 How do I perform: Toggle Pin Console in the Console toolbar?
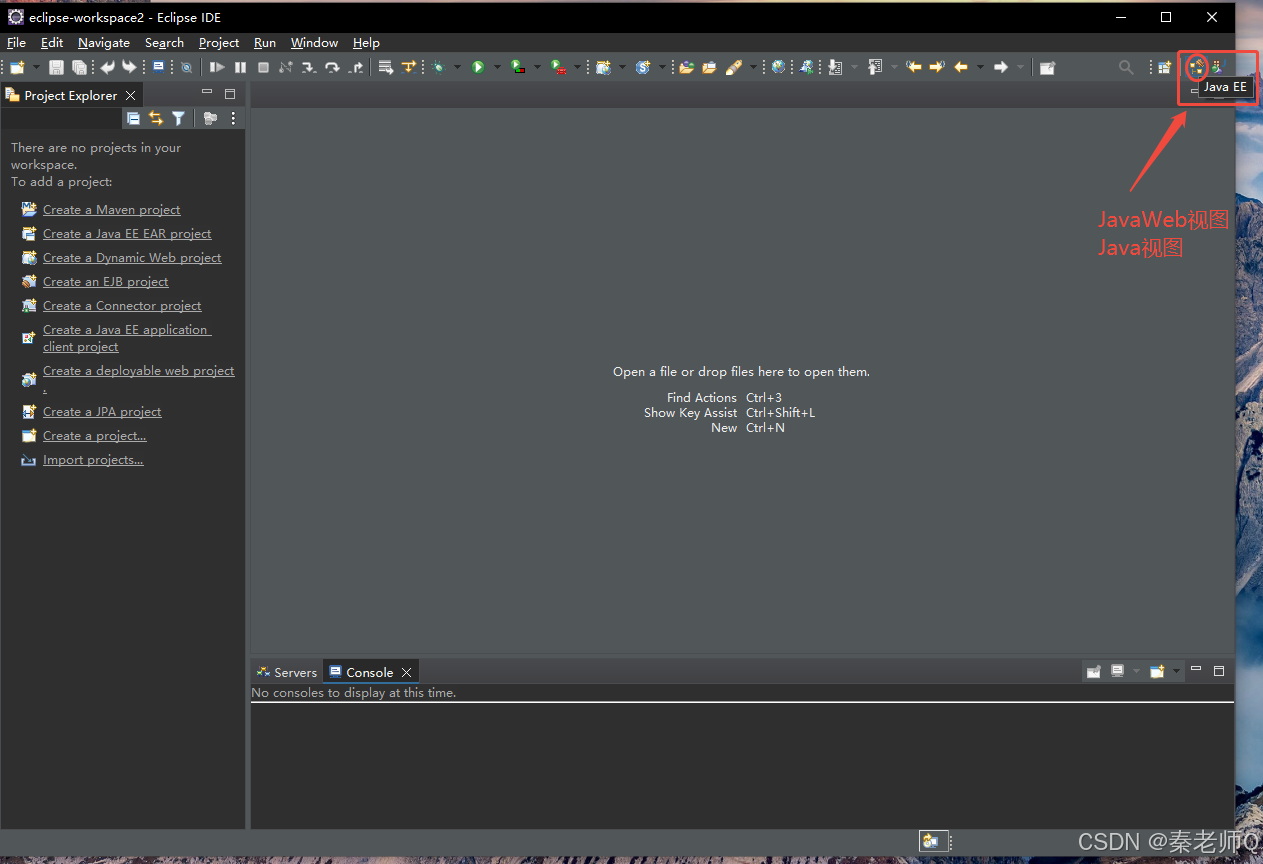pos(1093,671)
